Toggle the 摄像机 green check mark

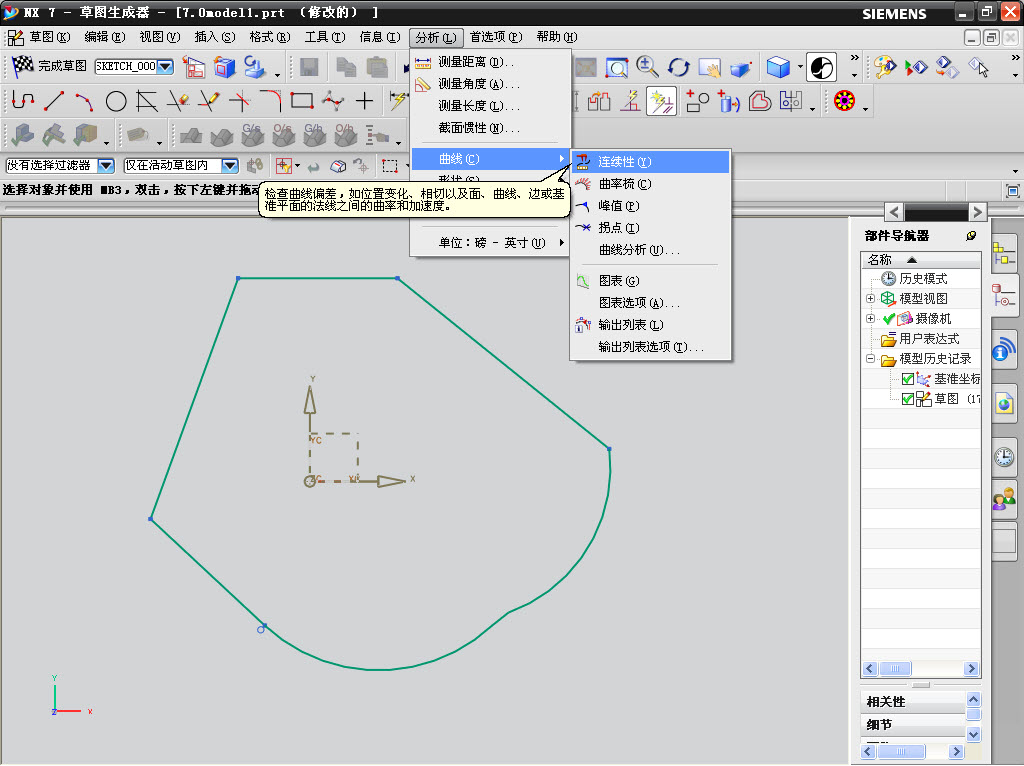(888, 319)
